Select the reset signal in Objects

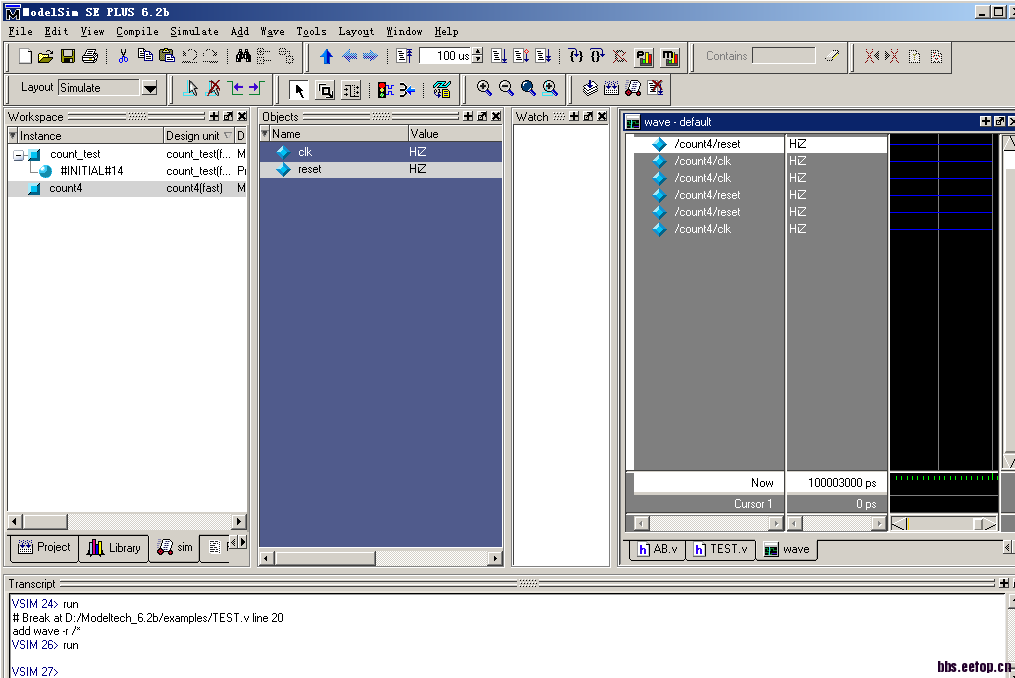pyautogui.click(x=381, y=169)
